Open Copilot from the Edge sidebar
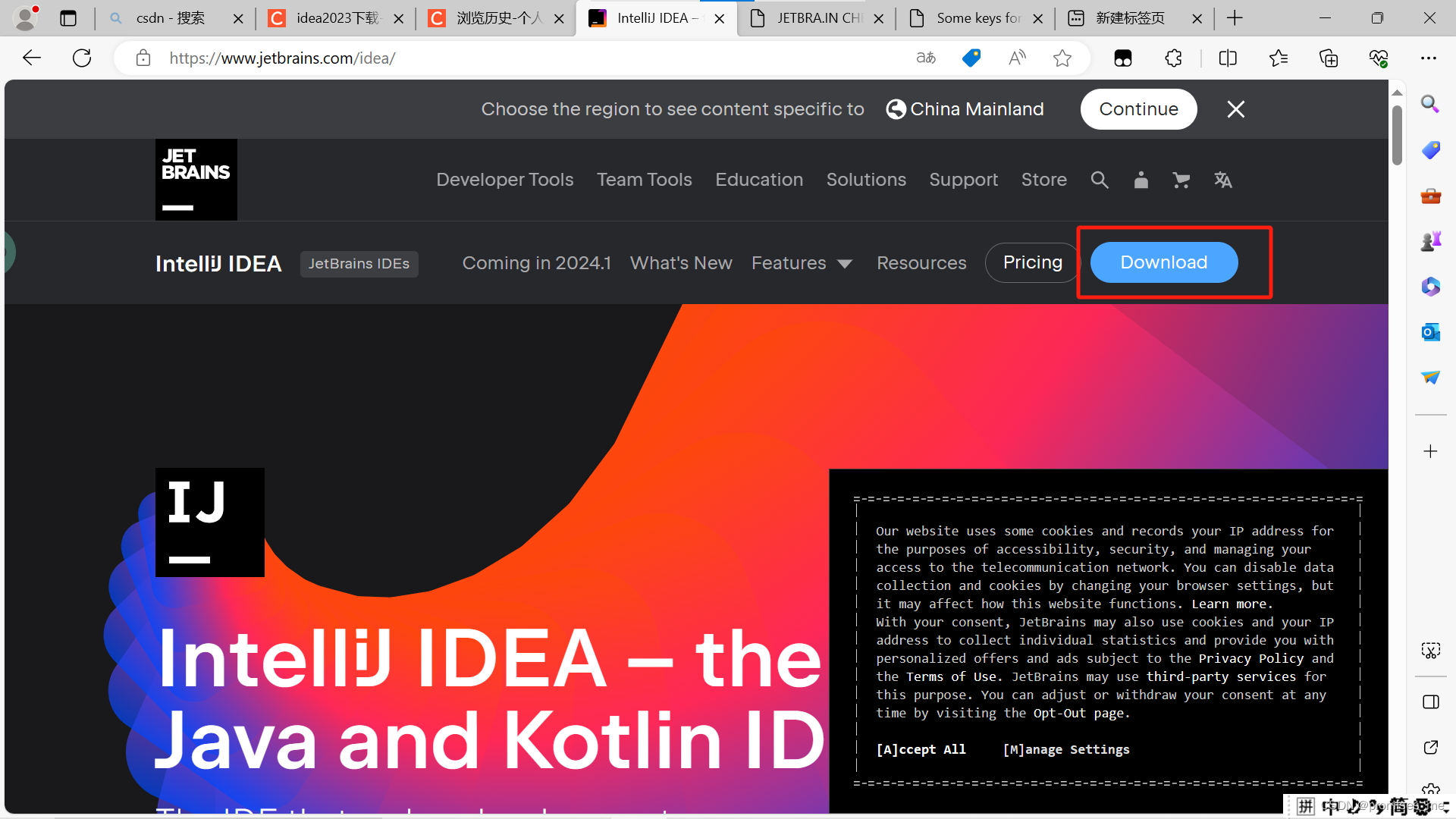The width and height of the screenshot is (1456, 819). pyautogui.click(x=1431, y=287)
